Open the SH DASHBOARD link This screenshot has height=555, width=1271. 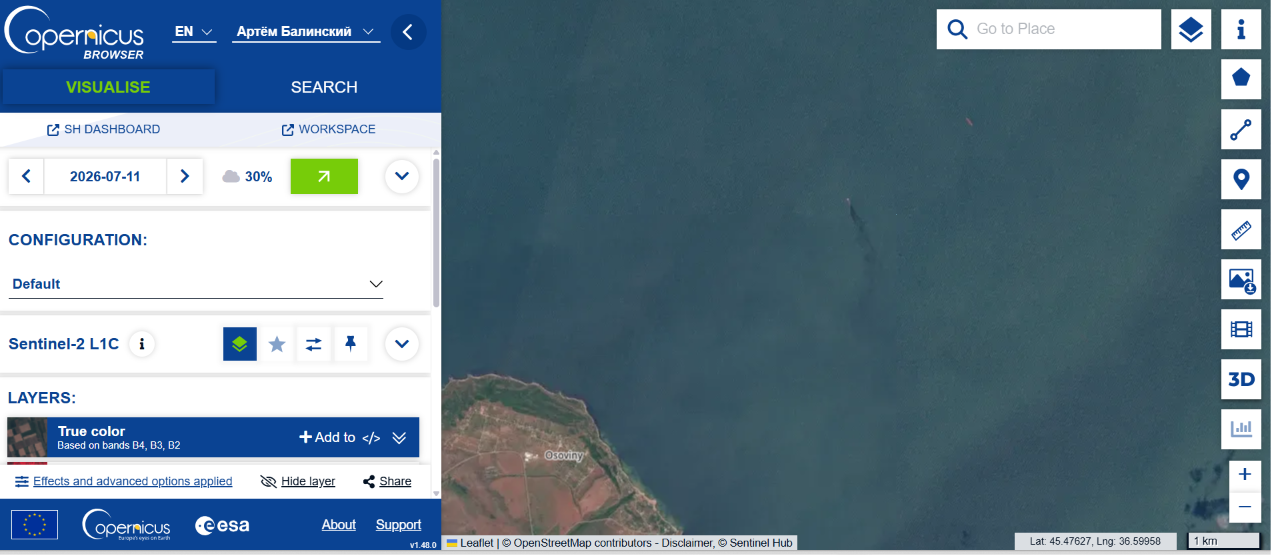104,129
